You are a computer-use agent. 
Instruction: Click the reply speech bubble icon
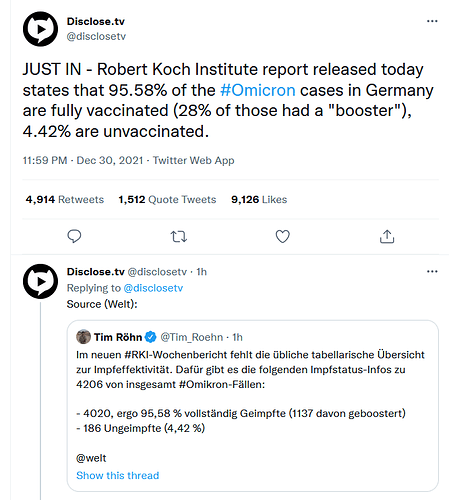pyautogui.click(x=74, y=236)
